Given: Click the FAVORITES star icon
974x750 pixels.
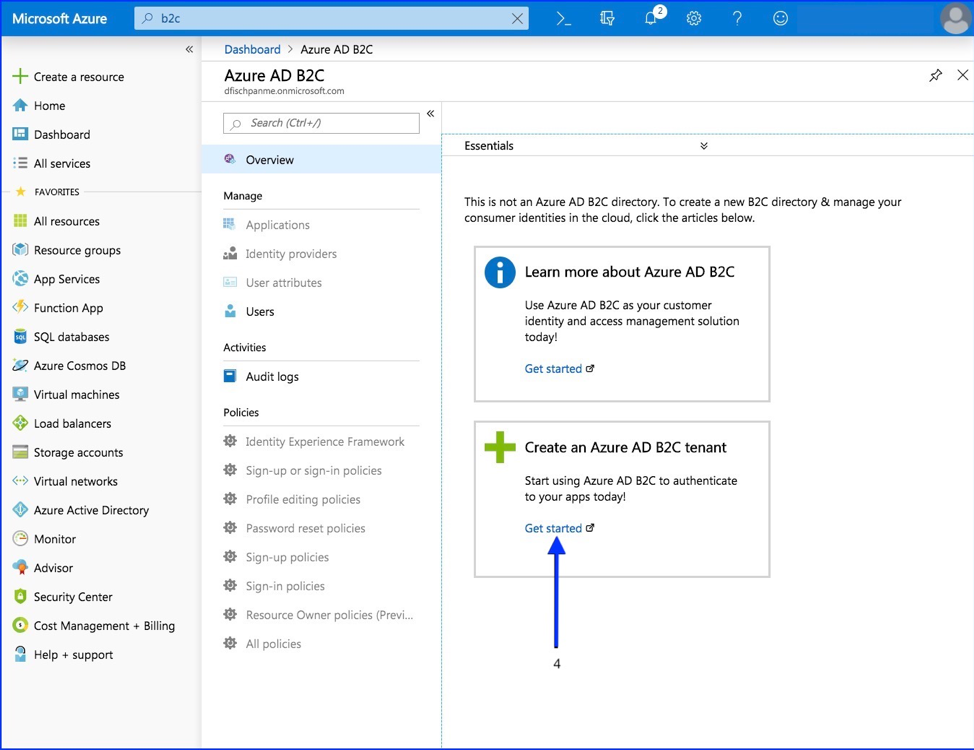Looking at the screenshot, I should coord(20,191).
